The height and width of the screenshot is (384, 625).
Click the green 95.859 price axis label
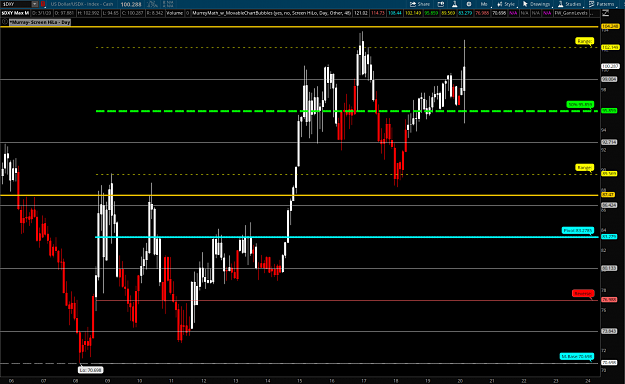point(609,111)
